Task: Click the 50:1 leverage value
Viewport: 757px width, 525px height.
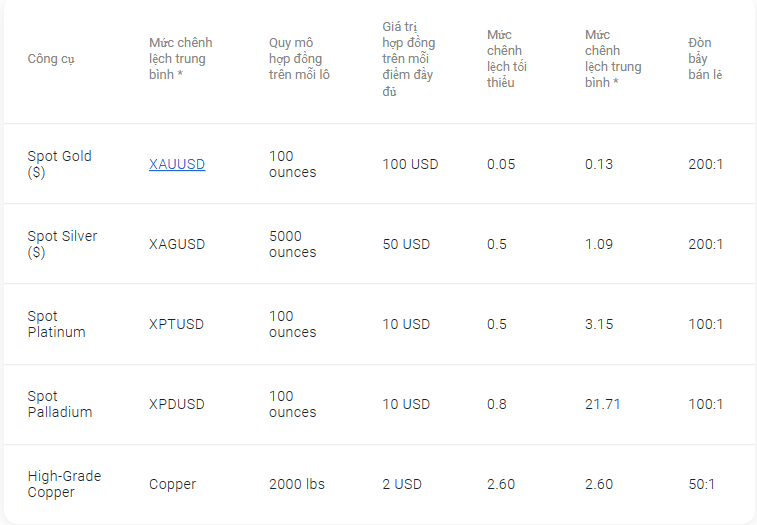Action: pyautogui.click(x=701, y=484)
